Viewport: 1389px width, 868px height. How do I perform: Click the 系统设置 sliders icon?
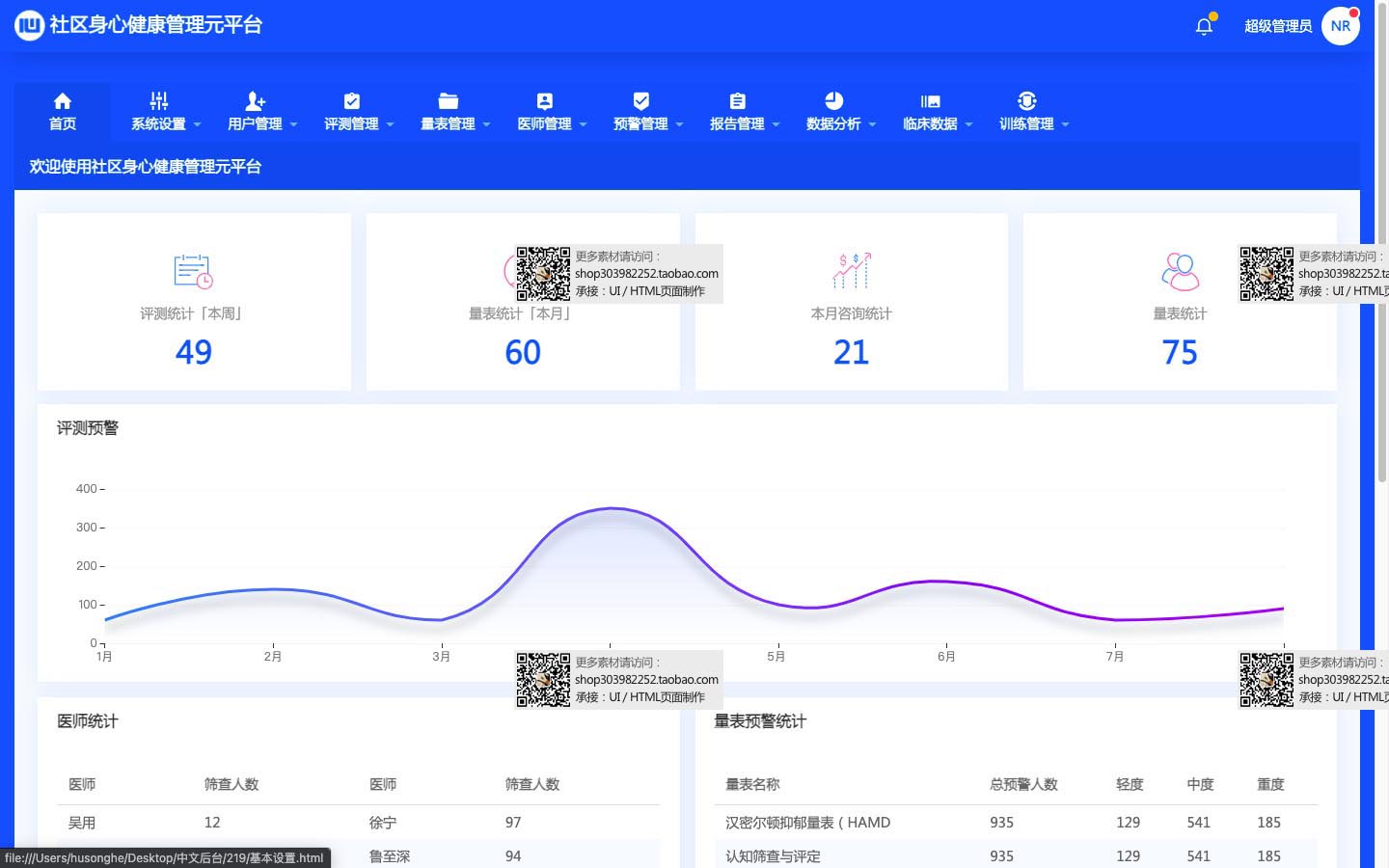[x=159, y=101]
